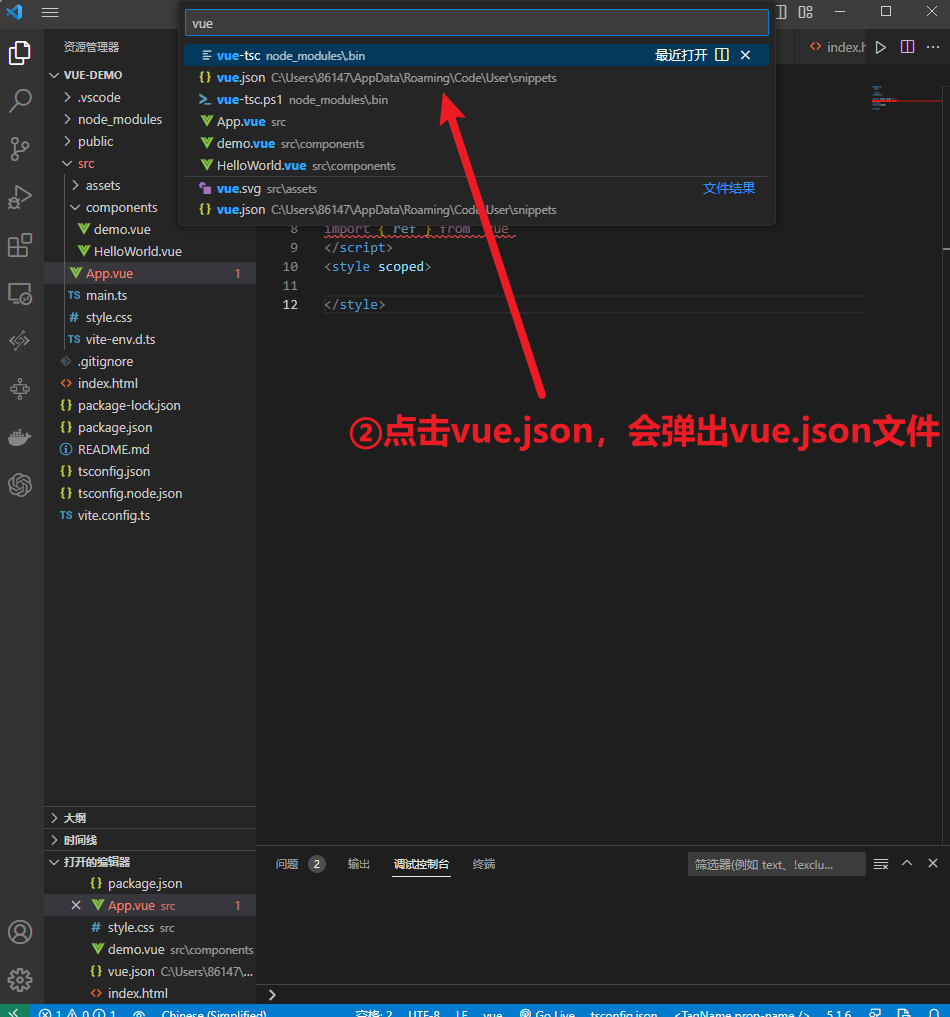Maximize the bottom panel size
The width and height of the screenshot is (950, 1017).
click(x=907, y=863)
